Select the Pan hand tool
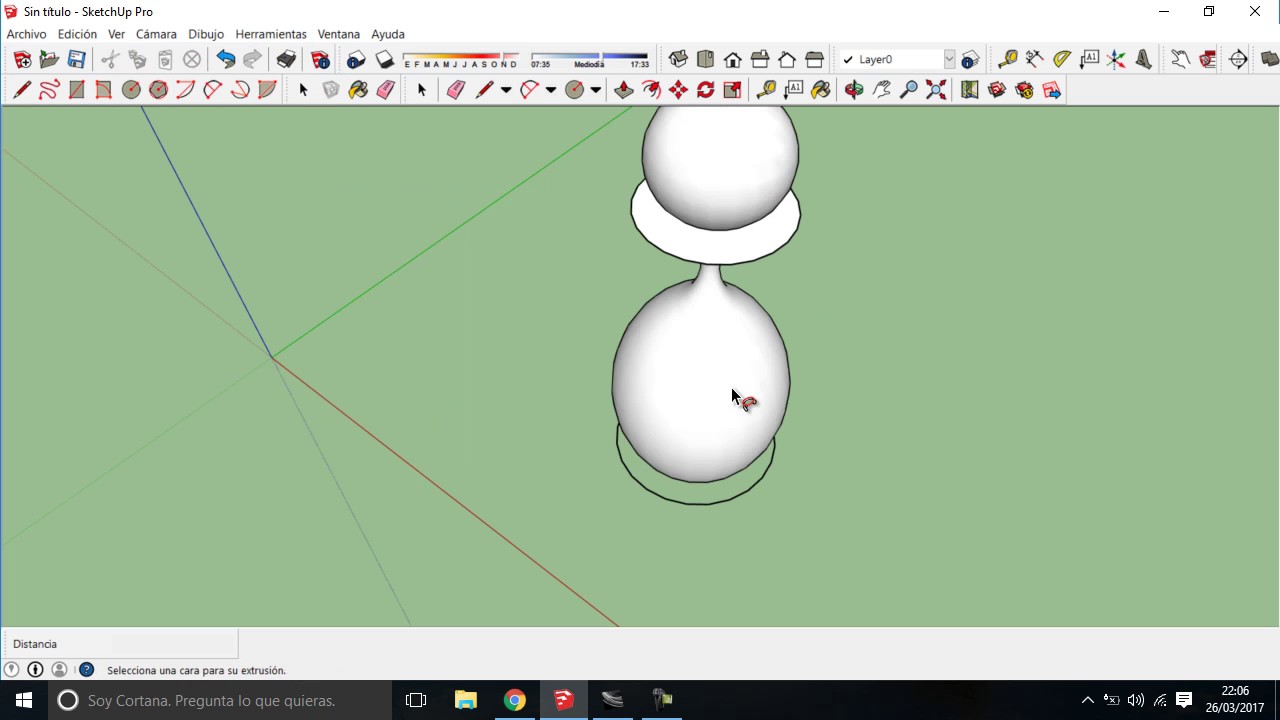This screenshot has width=1280, height=720. 881,90
